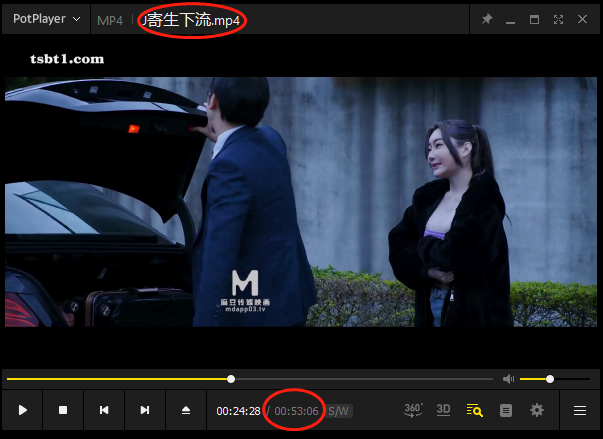Enable 360 degree video mode

click(413, 410)
